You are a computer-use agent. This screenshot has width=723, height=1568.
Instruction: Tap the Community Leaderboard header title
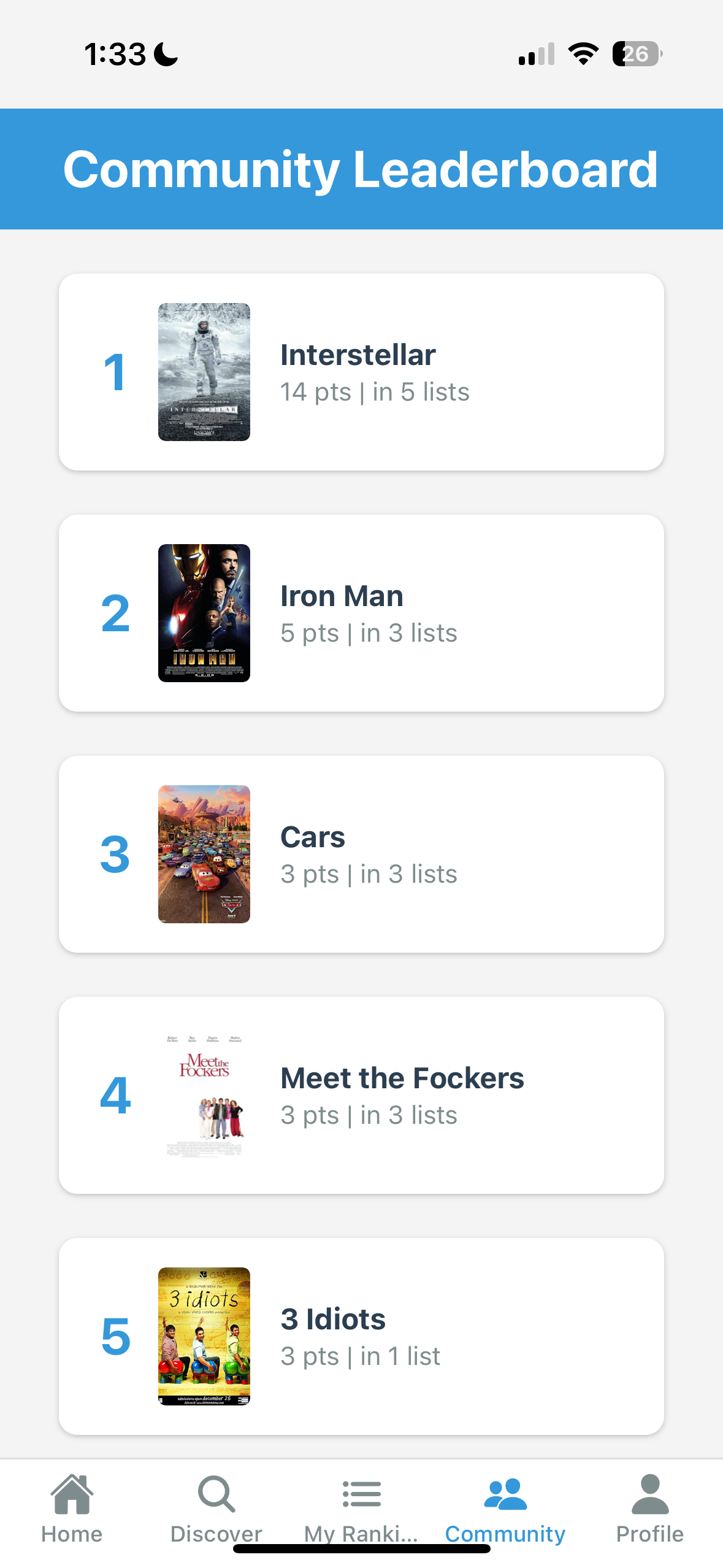361,169
